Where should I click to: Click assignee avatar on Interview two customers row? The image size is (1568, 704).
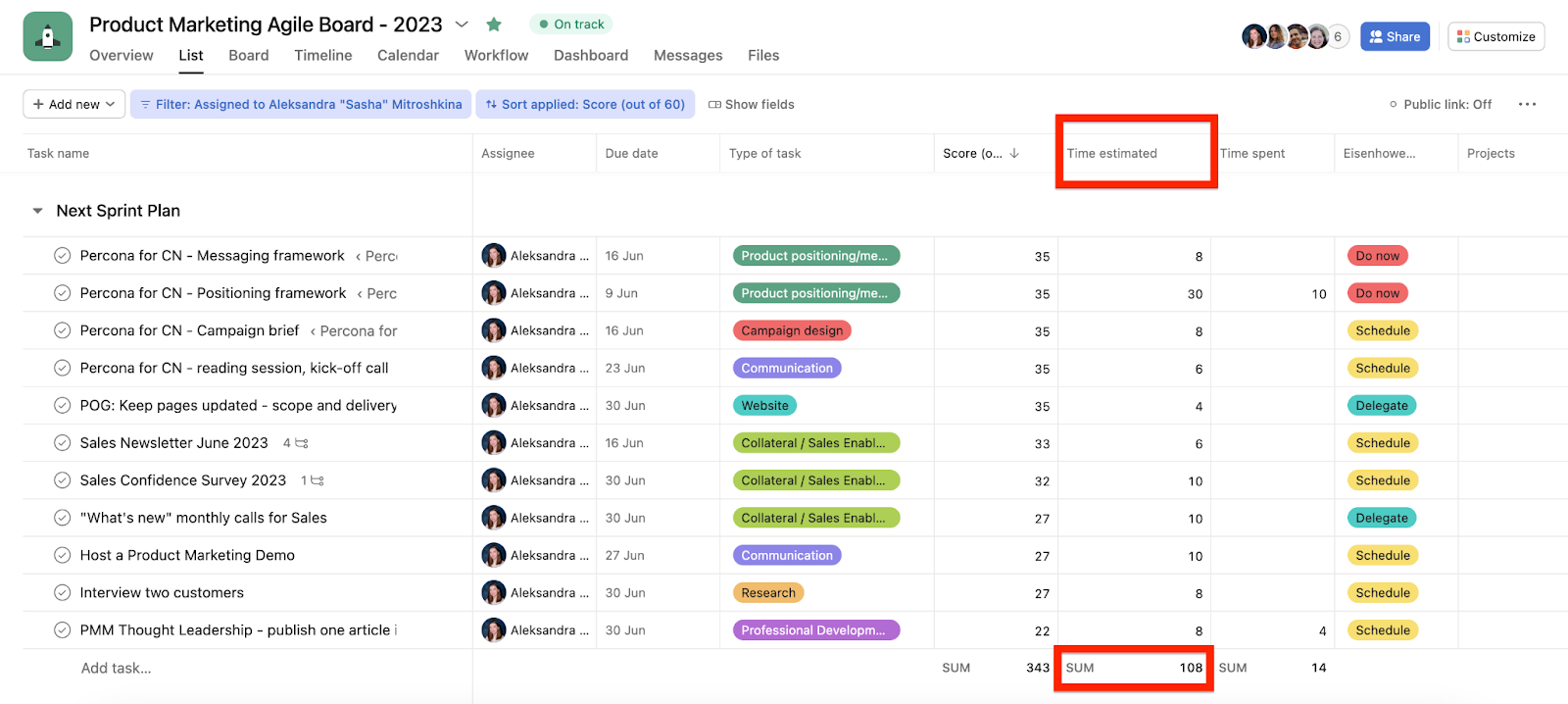494,592
